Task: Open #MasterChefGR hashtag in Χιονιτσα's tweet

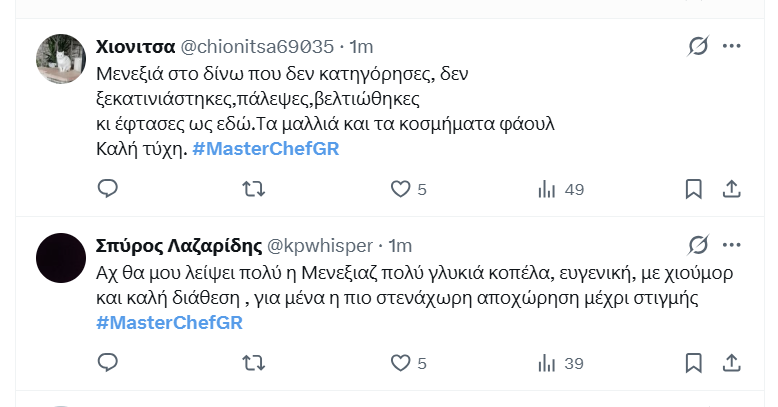Action: coord(265,148)
